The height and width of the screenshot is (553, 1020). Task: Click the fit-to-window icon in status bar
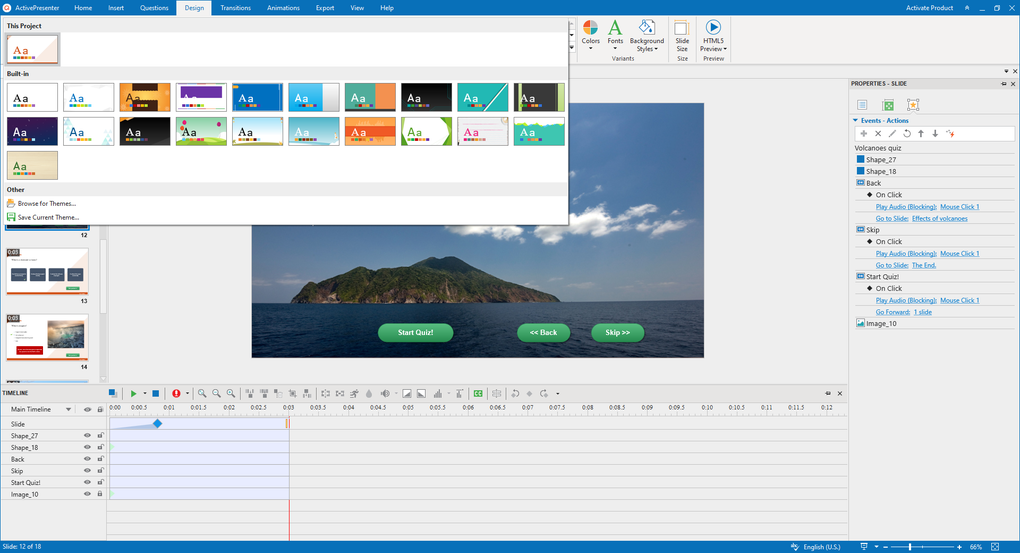point(995,546)
